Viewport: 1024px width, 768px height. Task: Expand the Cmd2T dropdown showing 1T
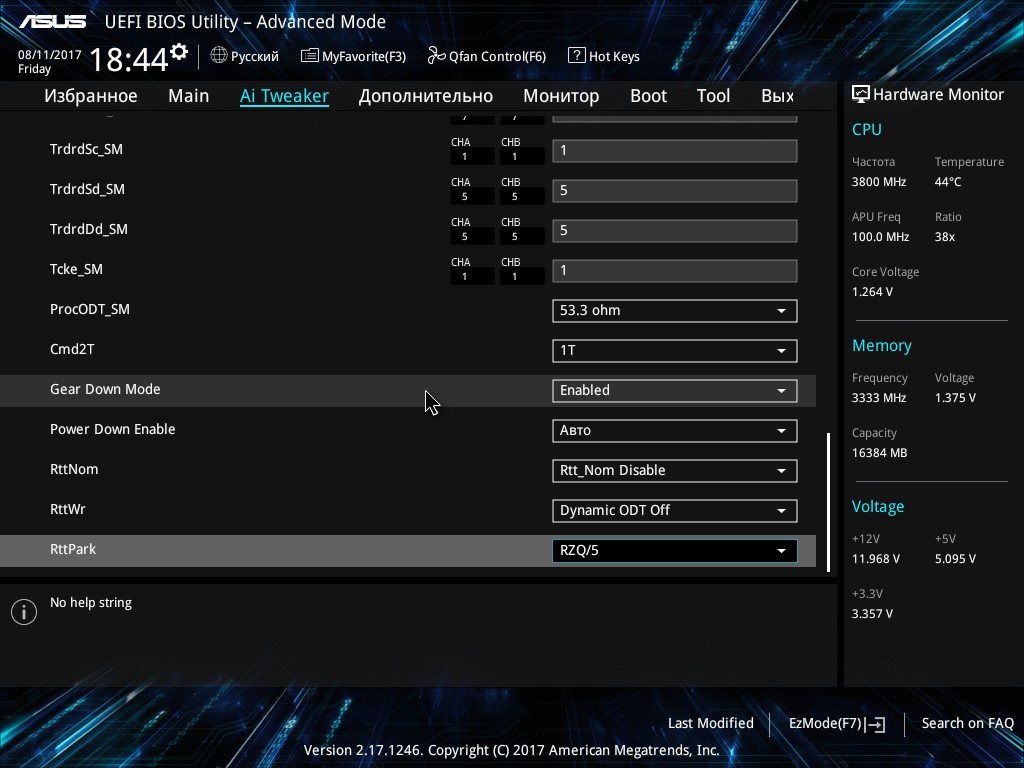[675, 351]
